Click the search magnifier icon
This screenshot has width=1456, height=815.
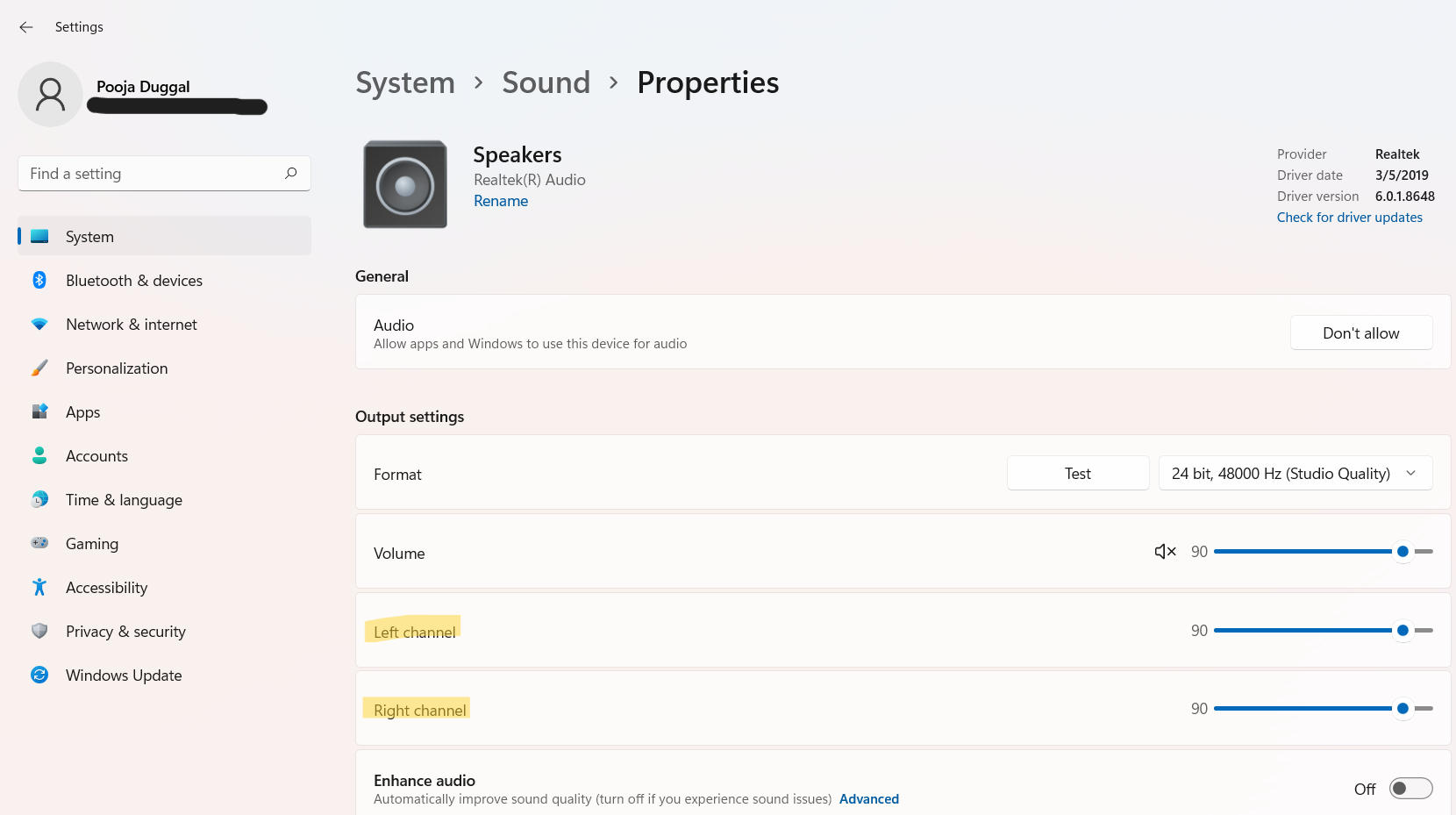pos(291,173)
